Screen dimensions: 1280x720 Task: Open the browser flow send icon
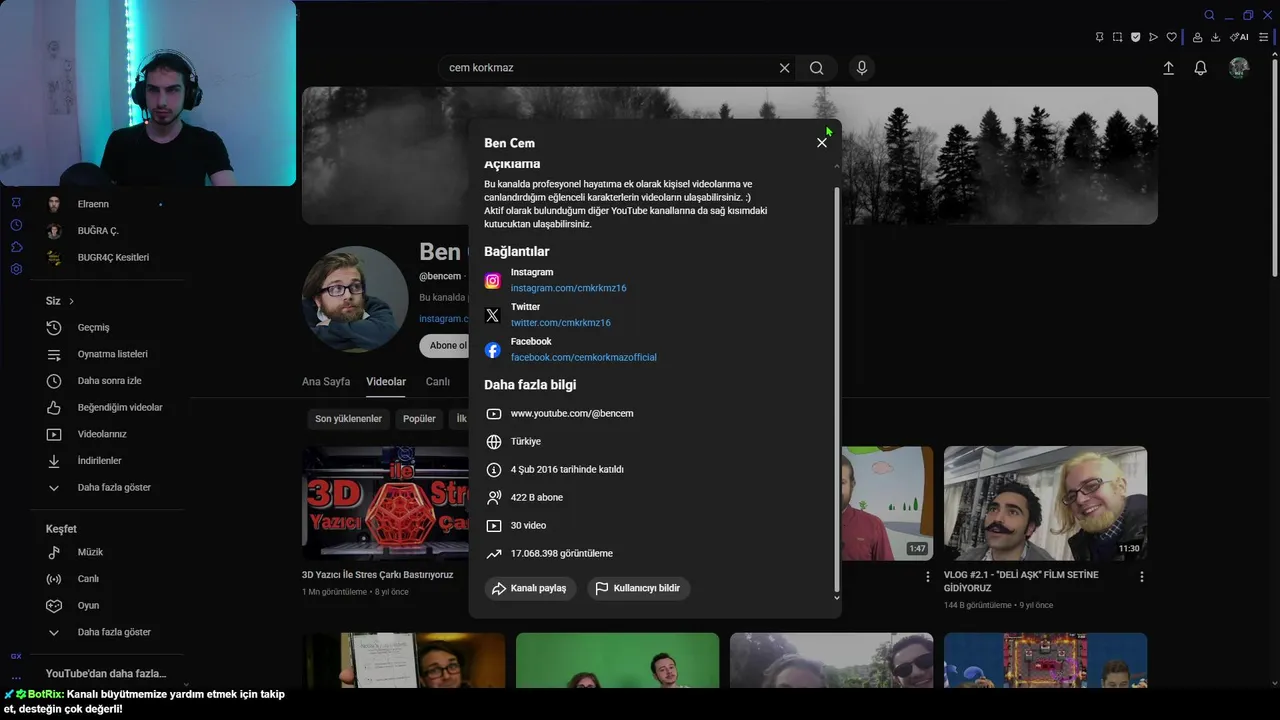click(x=1153, y=37)
